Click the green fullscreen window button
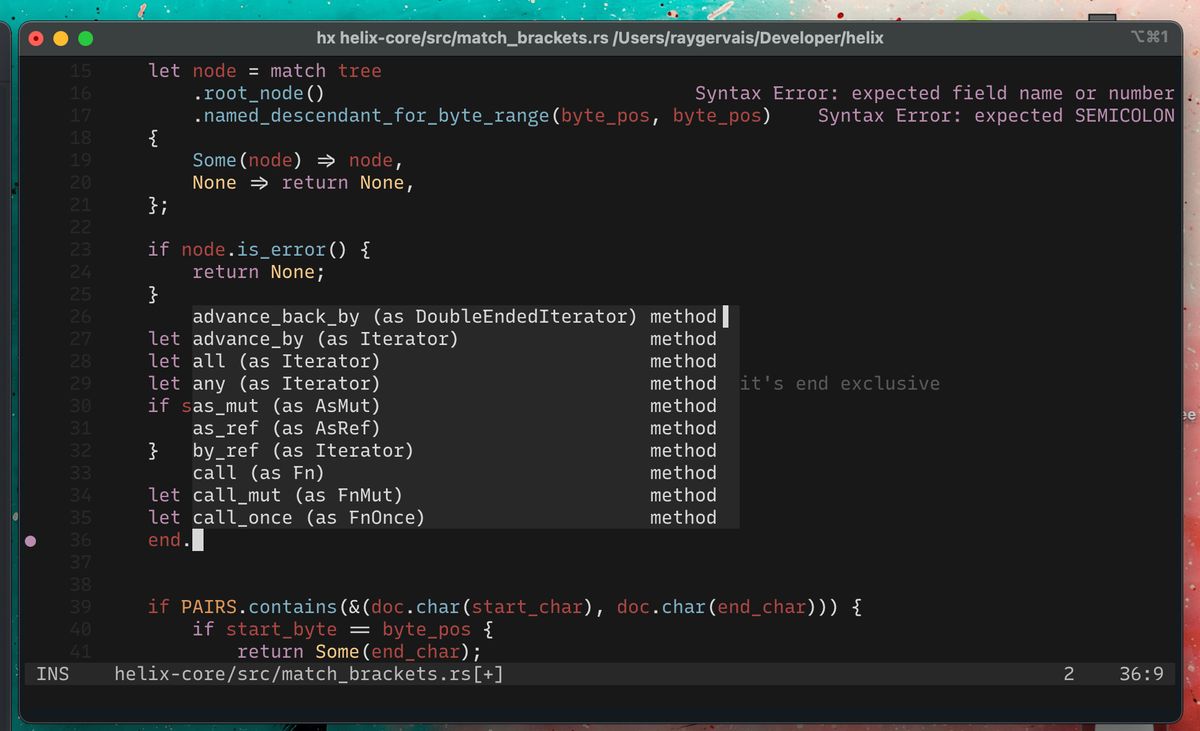The height and width of the screenshot is (731, 1200). coord(85,38)
